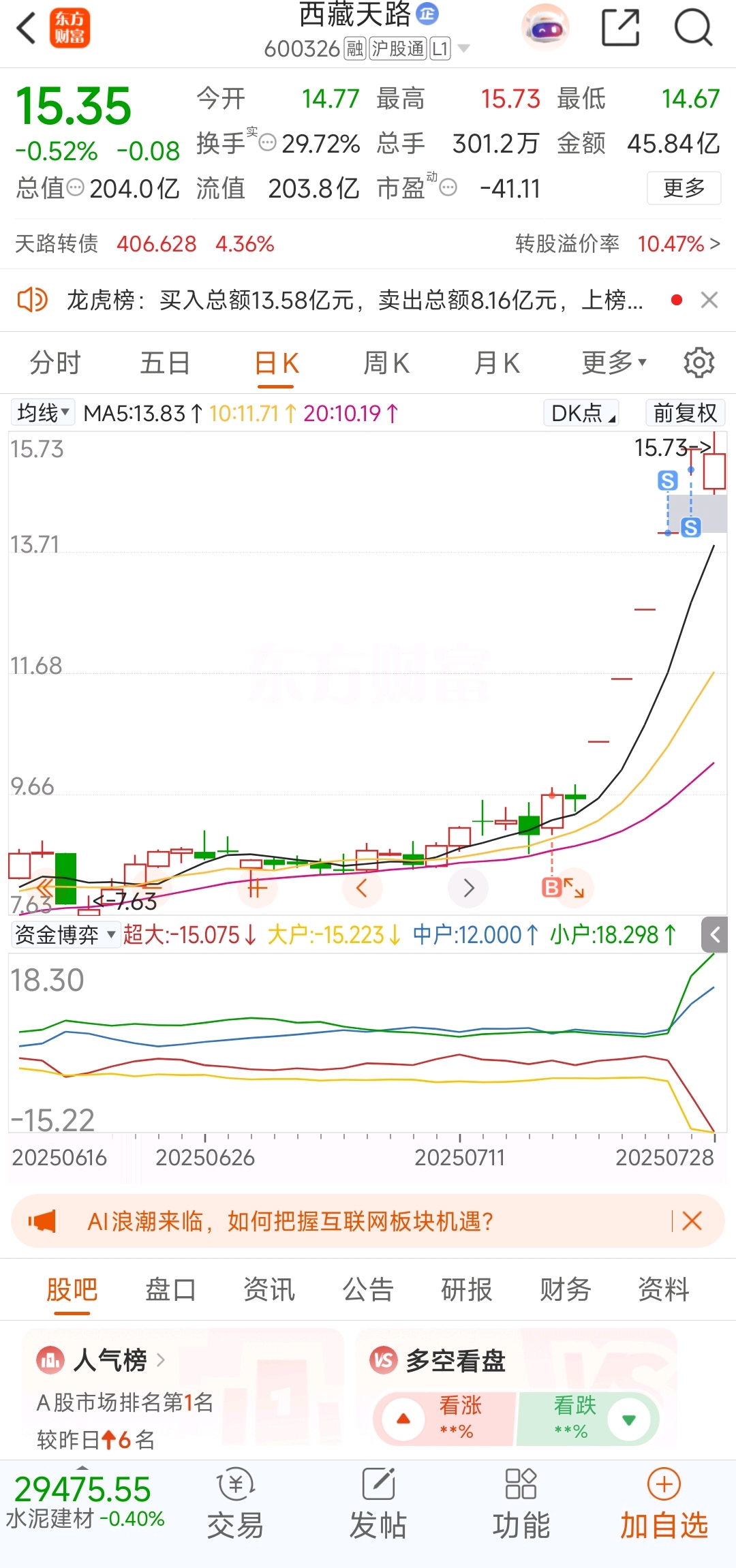Switch to the 周K chart tab
This screenshot has height=1568, width=736.
coord(386,363)
